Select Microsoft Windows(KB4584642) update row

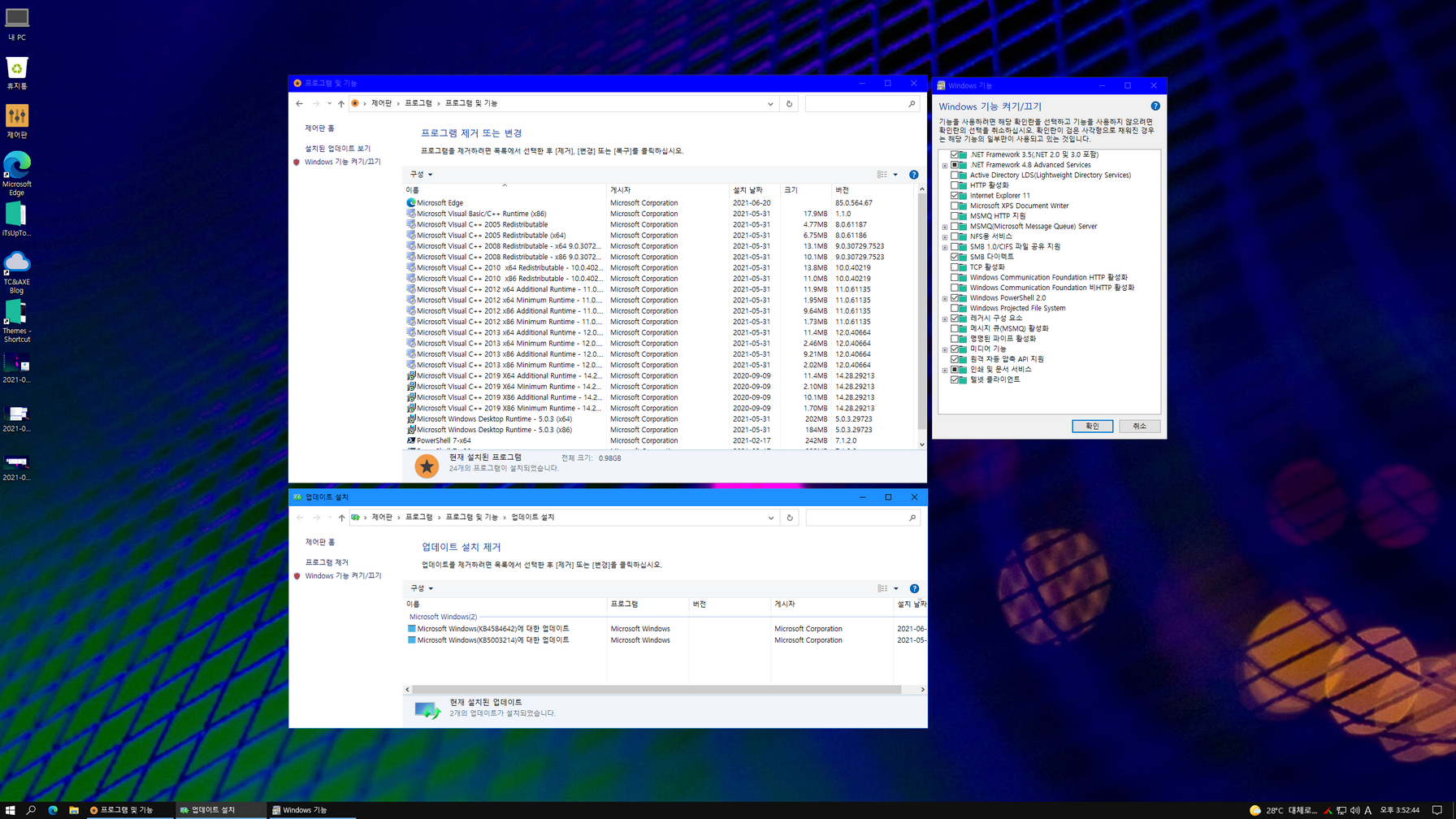[x=666, y=629]
